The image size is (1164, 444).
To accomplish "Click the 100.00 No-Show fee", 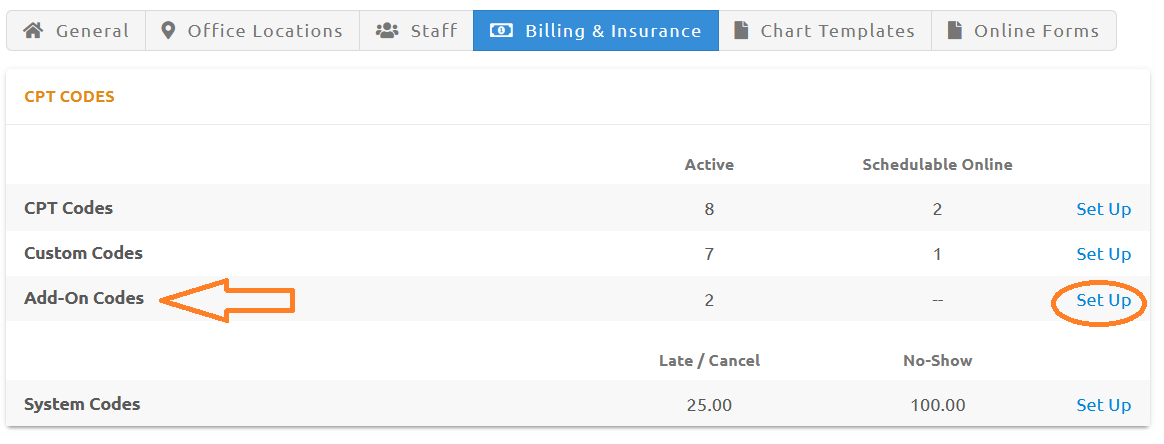I will (937, 405).
